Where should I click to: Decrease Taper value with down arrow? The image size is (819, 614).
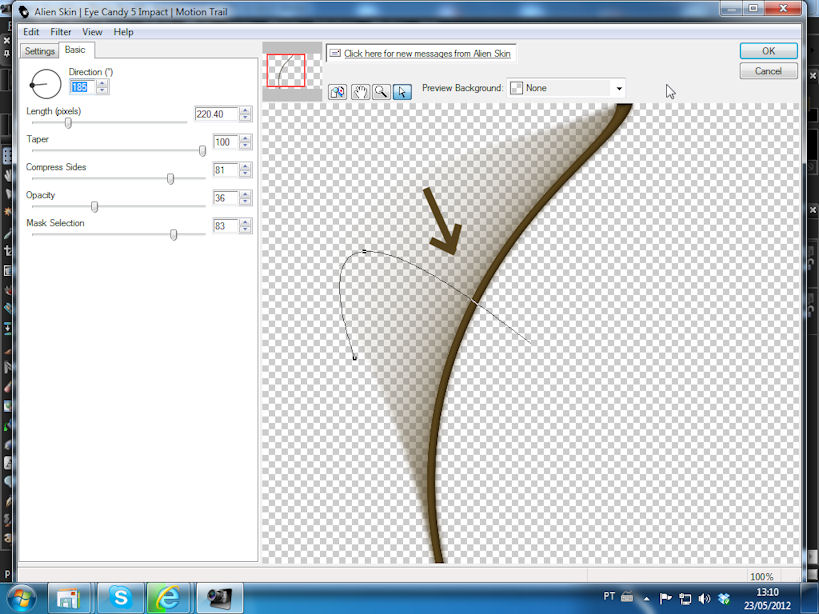pos(245,146)
